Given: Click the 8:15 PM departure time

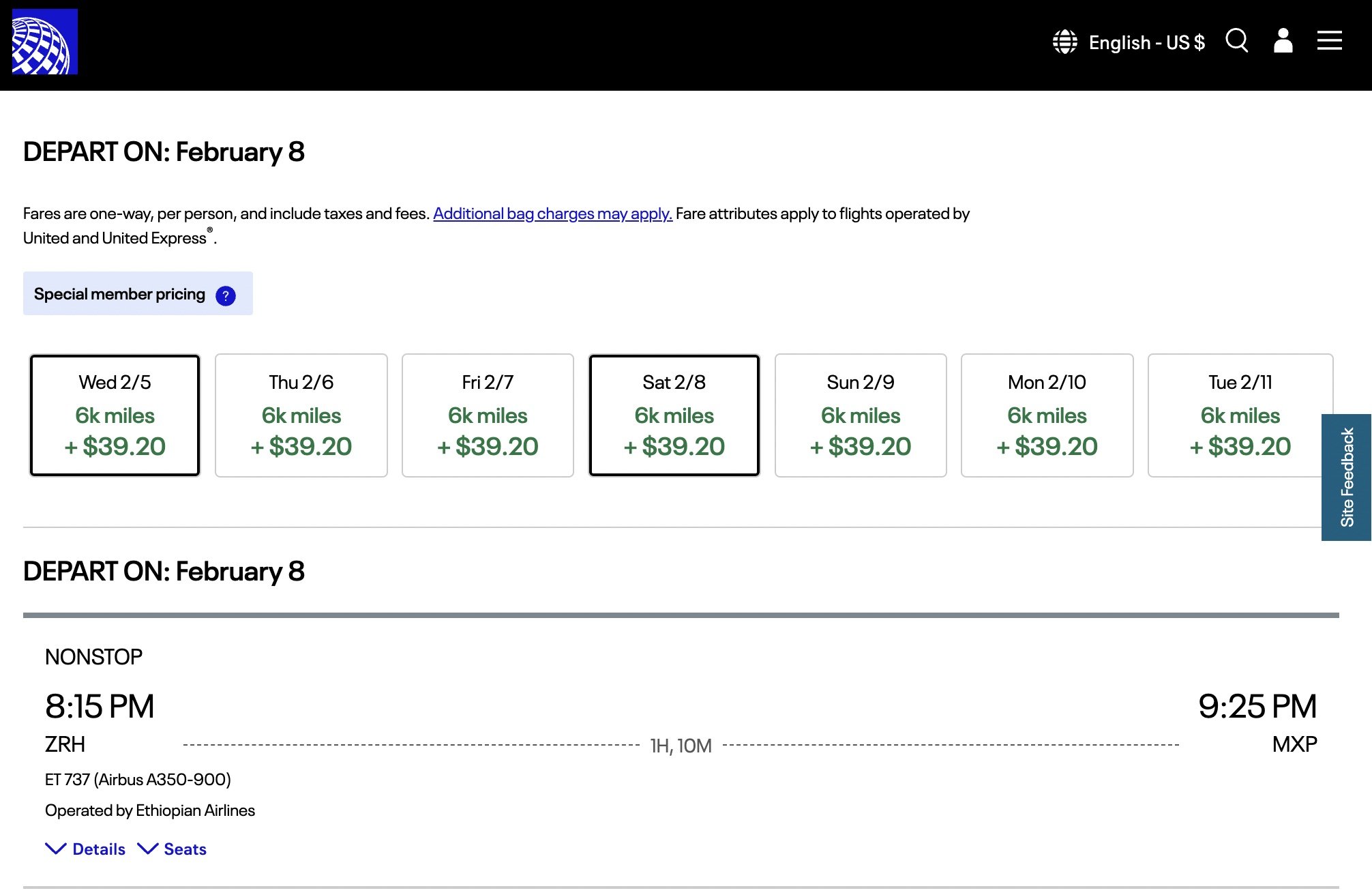Looking at the screenshot, I should tap(100, 706).
